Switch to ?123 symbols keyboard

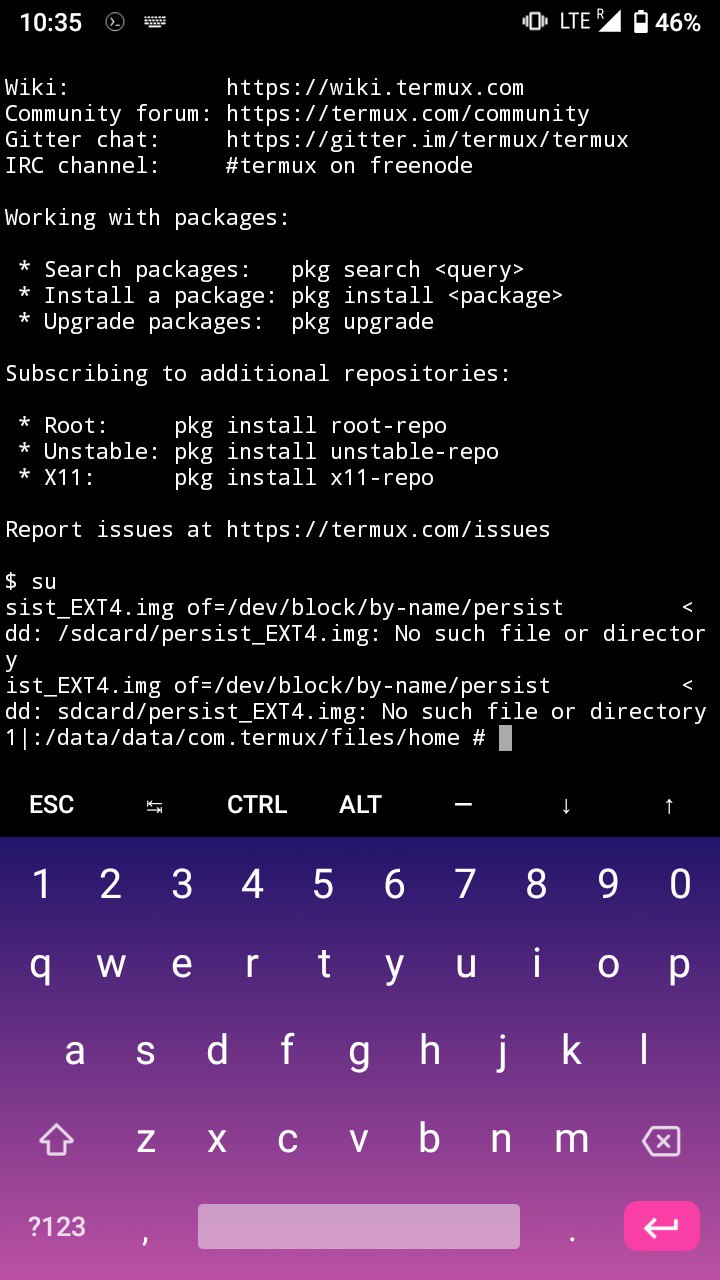tap(57, 1227)
